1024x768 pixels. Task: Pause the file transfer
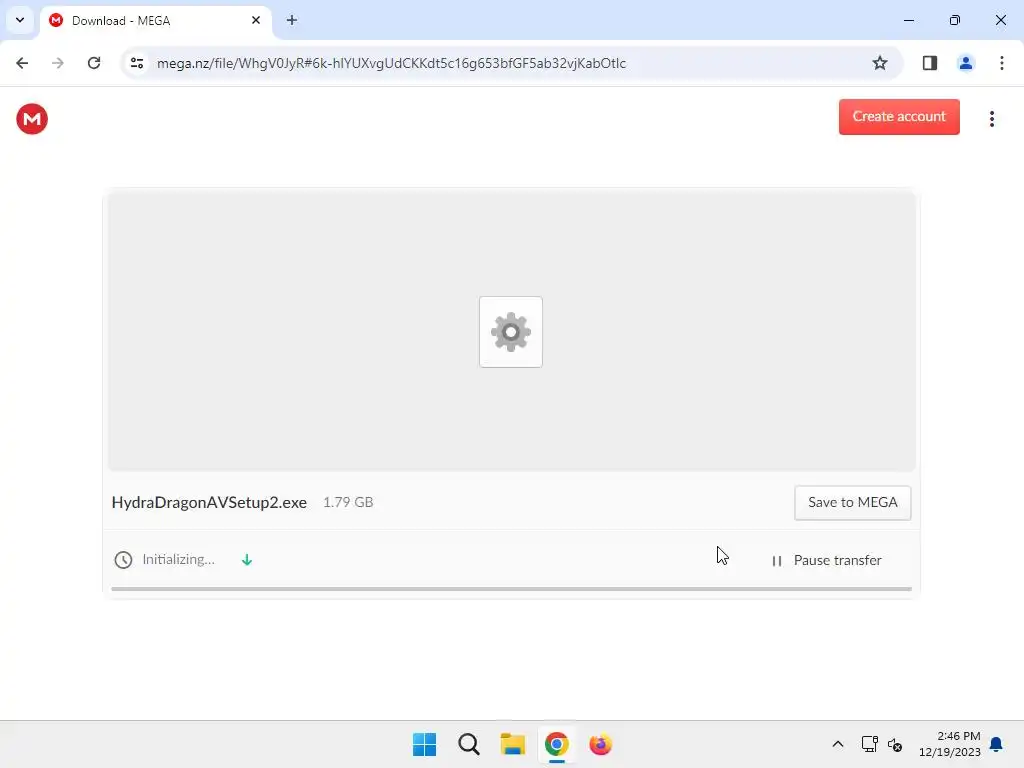coord(826,560)
